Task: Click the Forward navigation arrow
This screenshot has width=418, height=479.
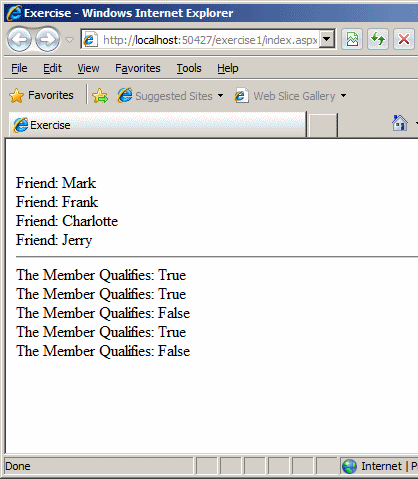Action: coord(48,40)
